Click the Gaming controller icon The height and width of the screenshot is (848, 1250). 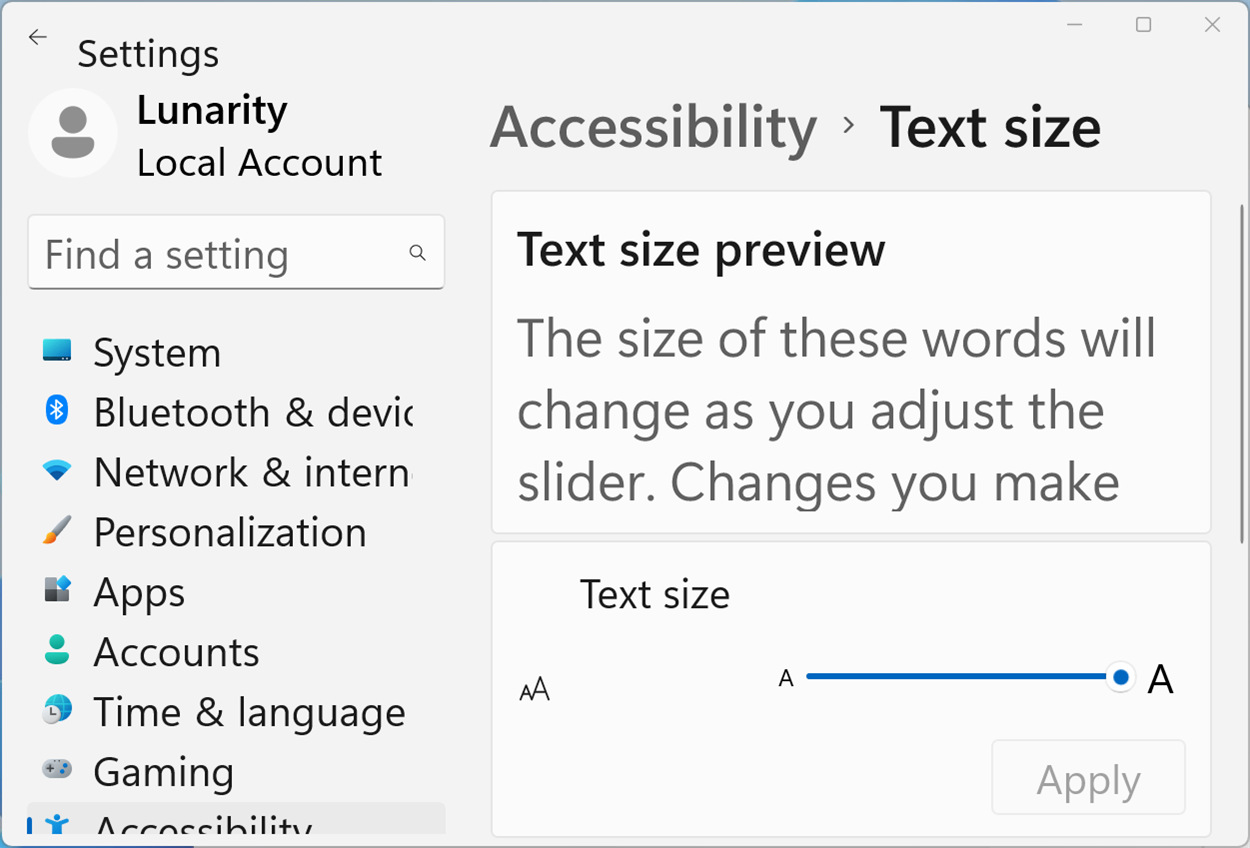(x=57, y=770)
